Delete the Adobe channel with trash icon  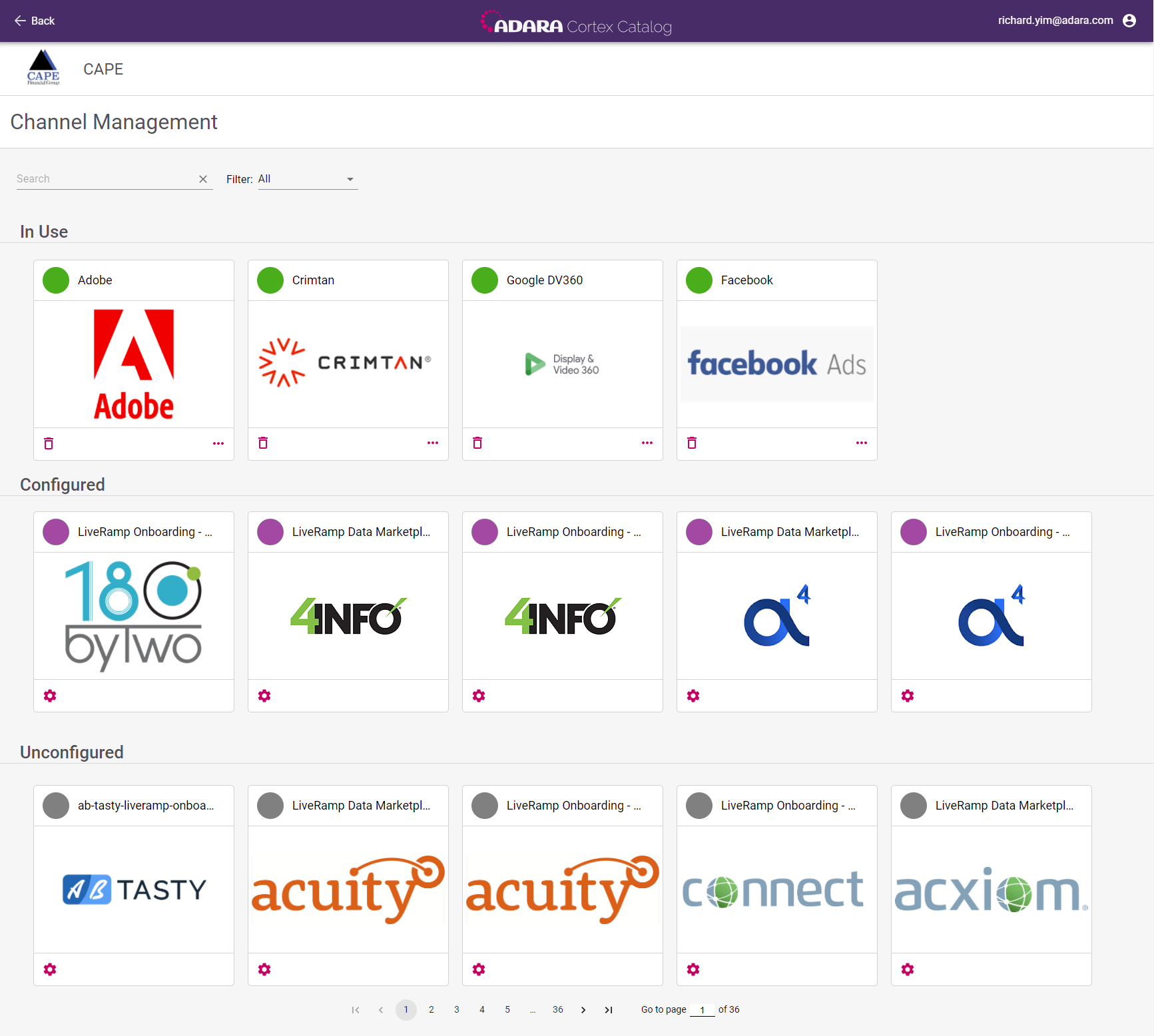(x=49, y=443)
